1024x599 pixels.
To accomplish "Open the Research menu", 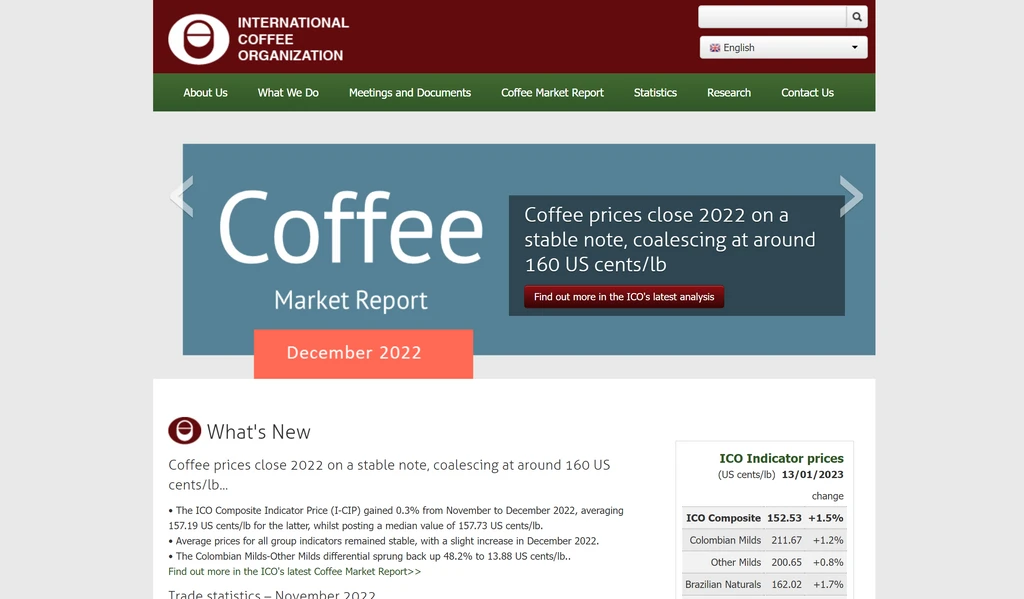I will (x=729, y=93).
